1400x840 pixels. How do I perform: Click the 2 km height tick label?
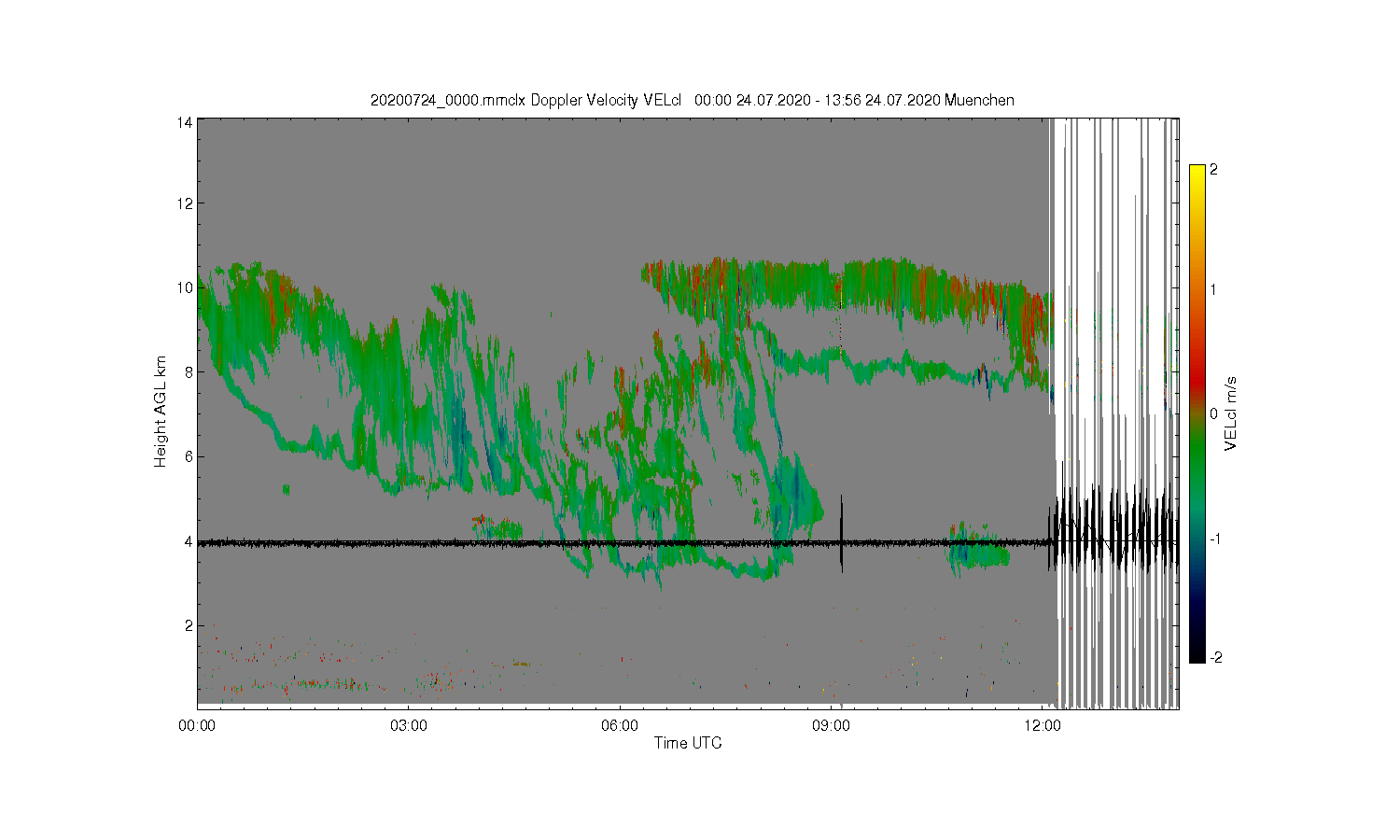point(189,625)
